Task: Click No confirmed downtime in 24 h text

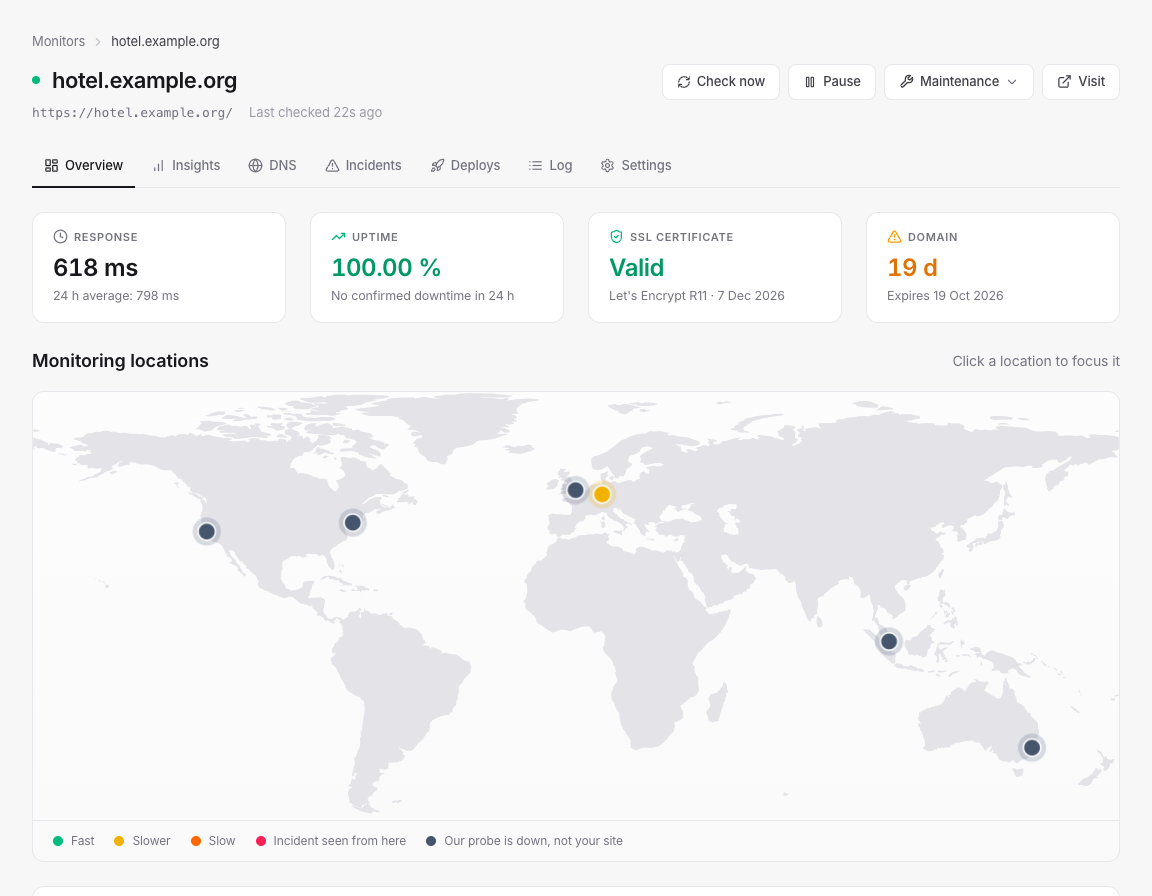Action: [422, 295]
